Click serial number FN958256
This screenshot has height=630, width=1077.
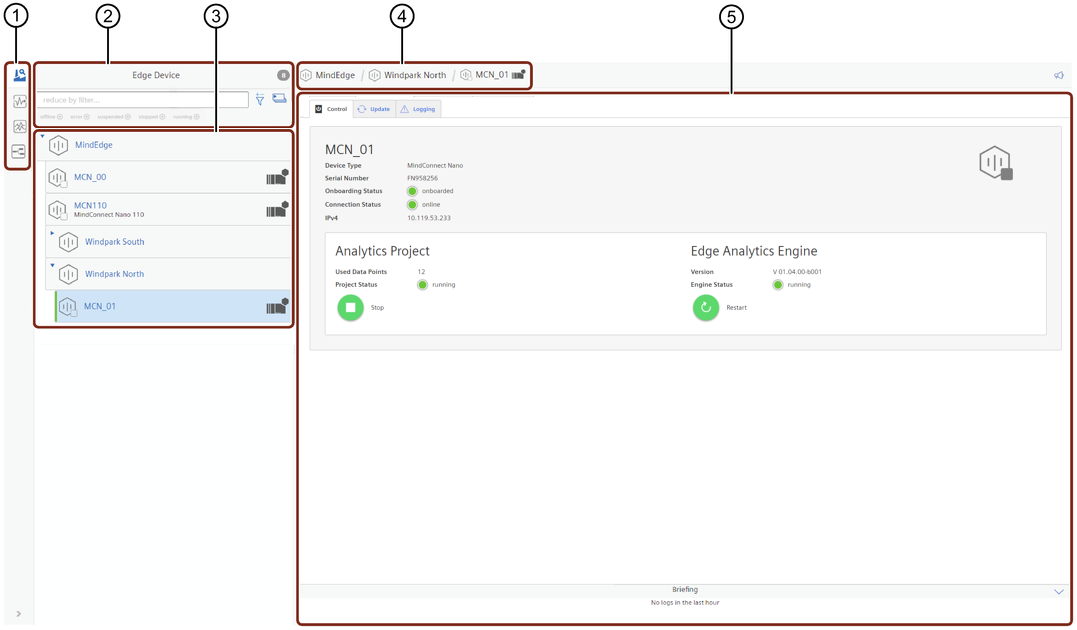pos(422,179)
